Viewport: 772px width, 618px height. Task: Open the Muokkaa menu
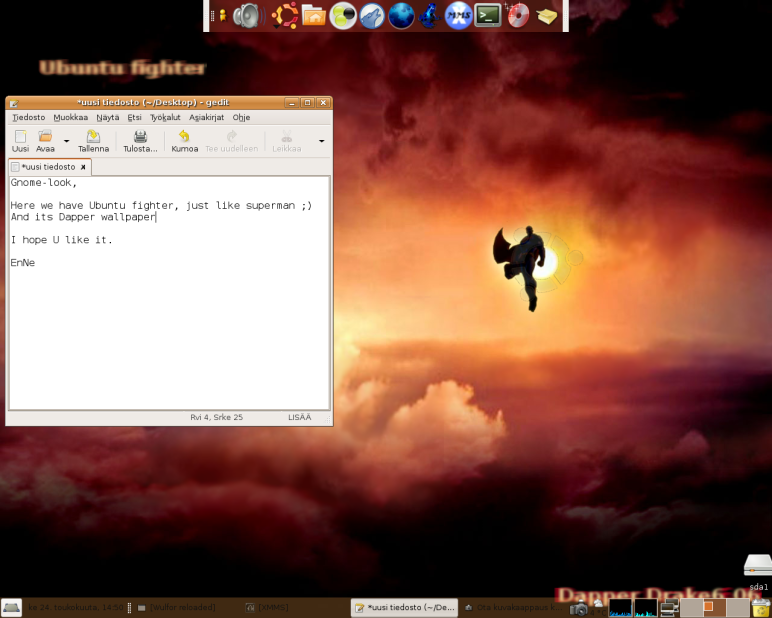coord(70,117)
